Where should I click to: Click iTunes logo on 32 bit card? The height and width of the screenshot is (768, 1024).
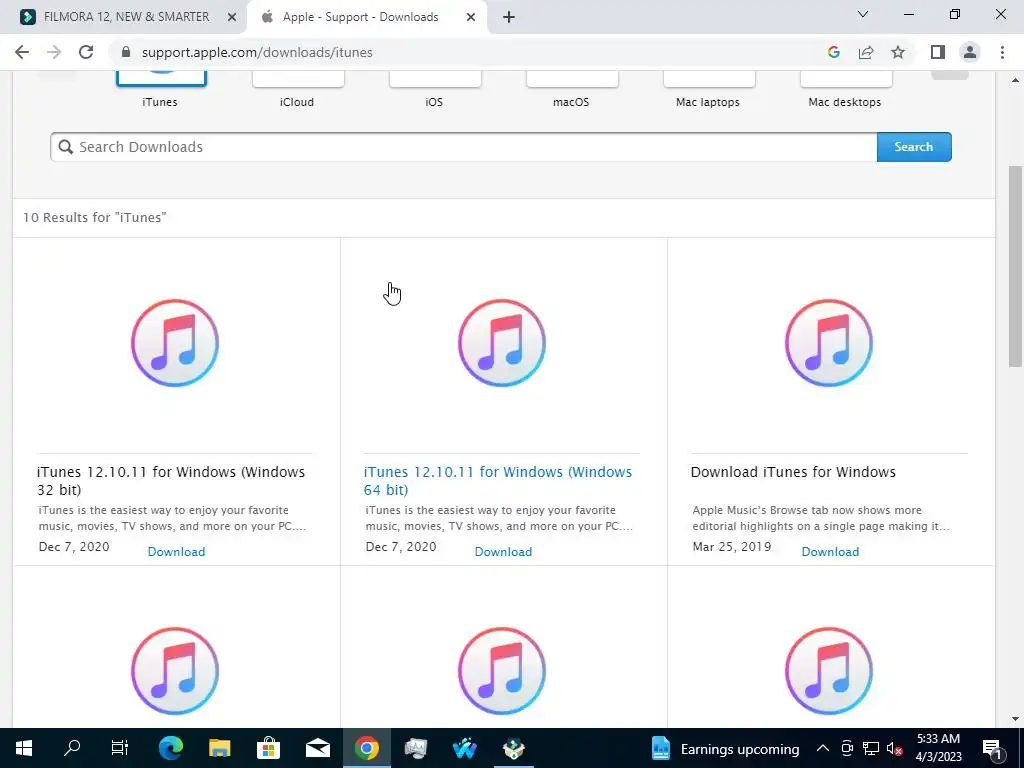[x=175, y=343]
